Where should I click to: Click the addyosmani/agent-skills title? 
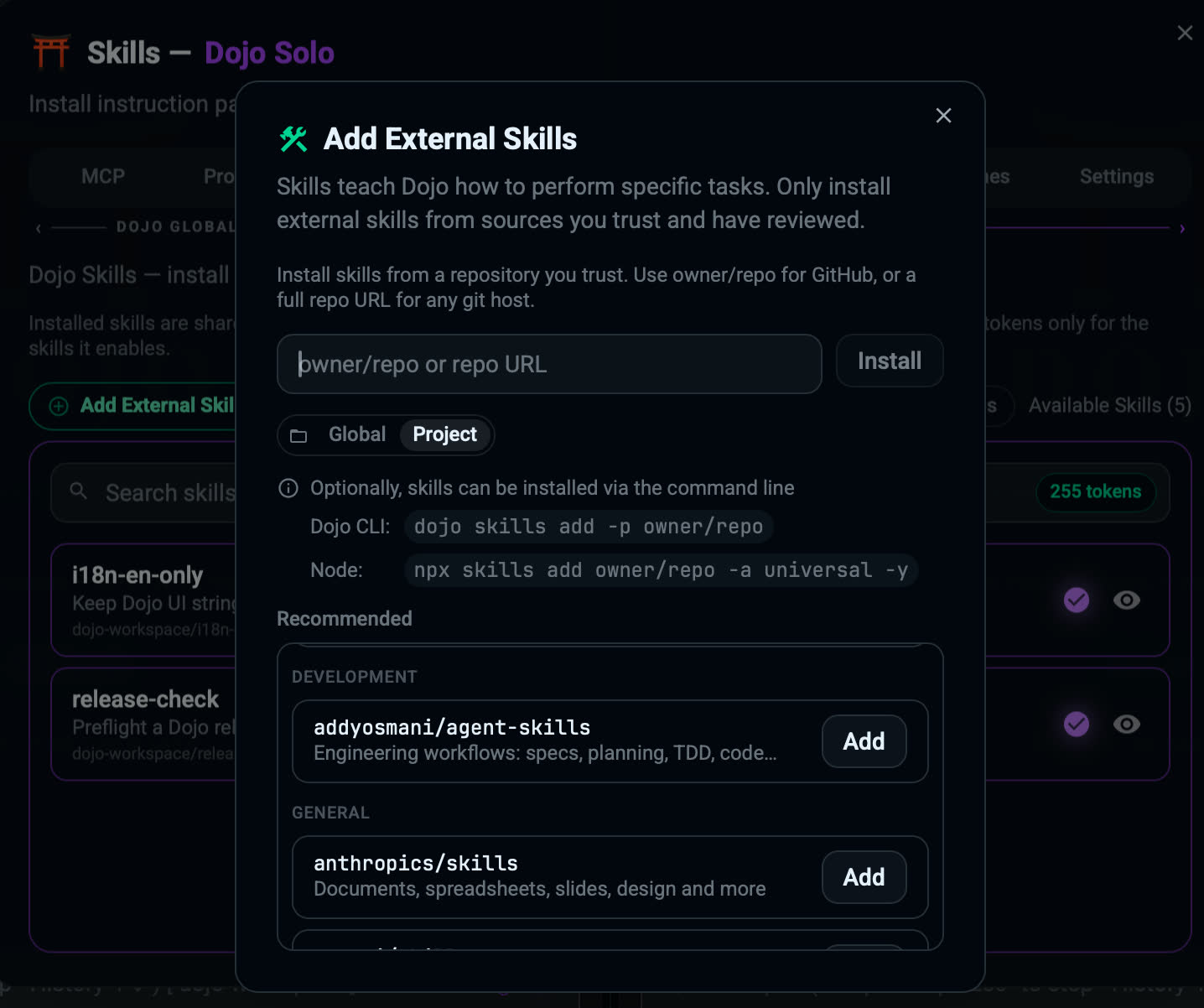click(x=452, y=727)
